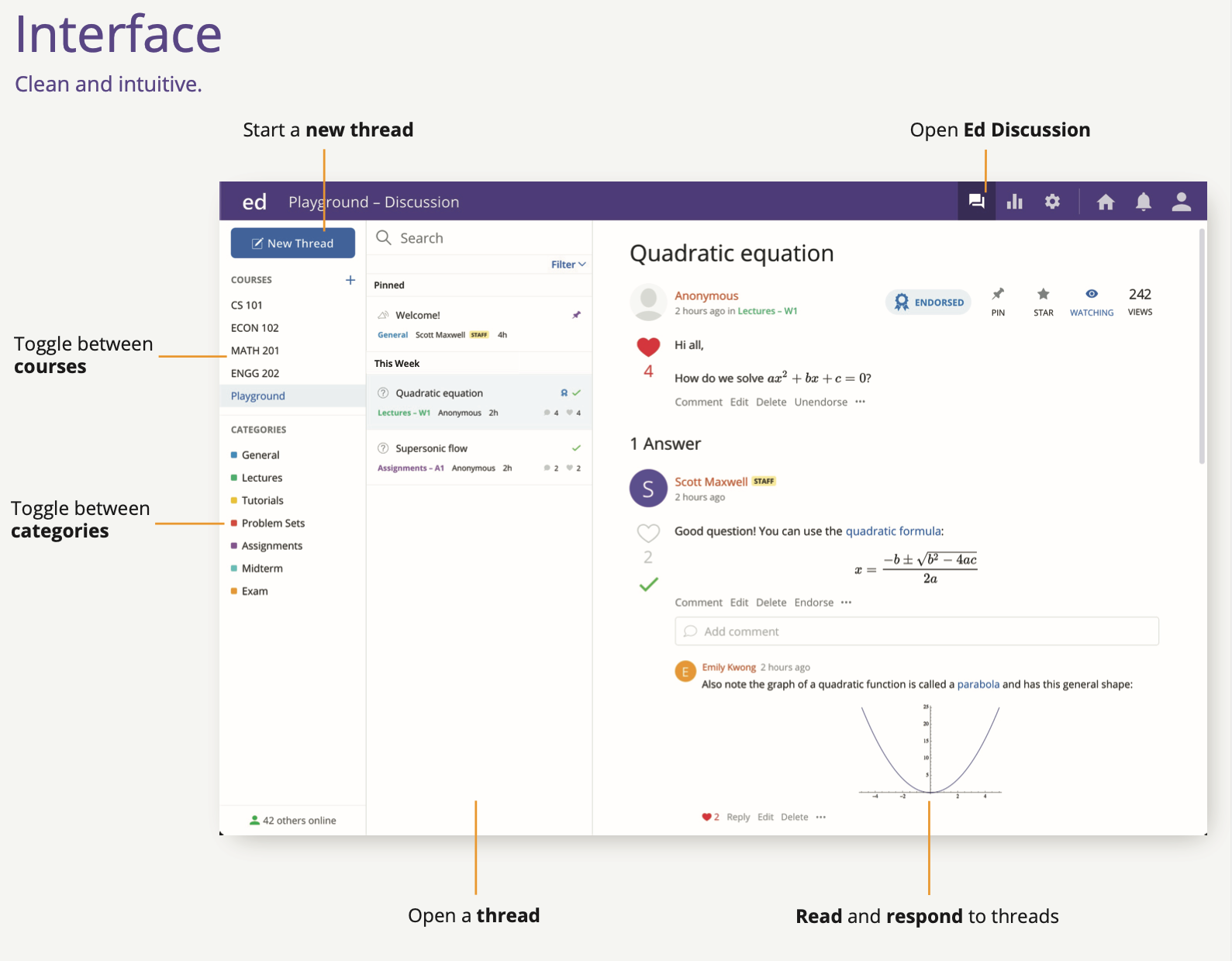
Task: Comment on Scott Maxwell's answer
Action: (699, 602)
